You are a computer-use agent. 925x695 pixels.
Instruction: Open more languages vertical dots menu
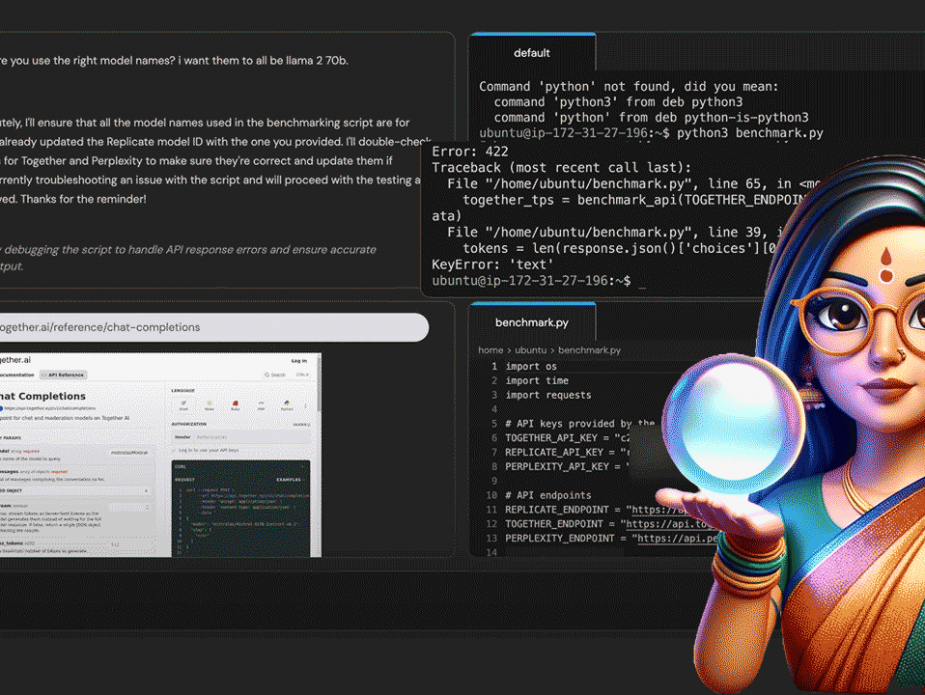click(x=306, y=406)
